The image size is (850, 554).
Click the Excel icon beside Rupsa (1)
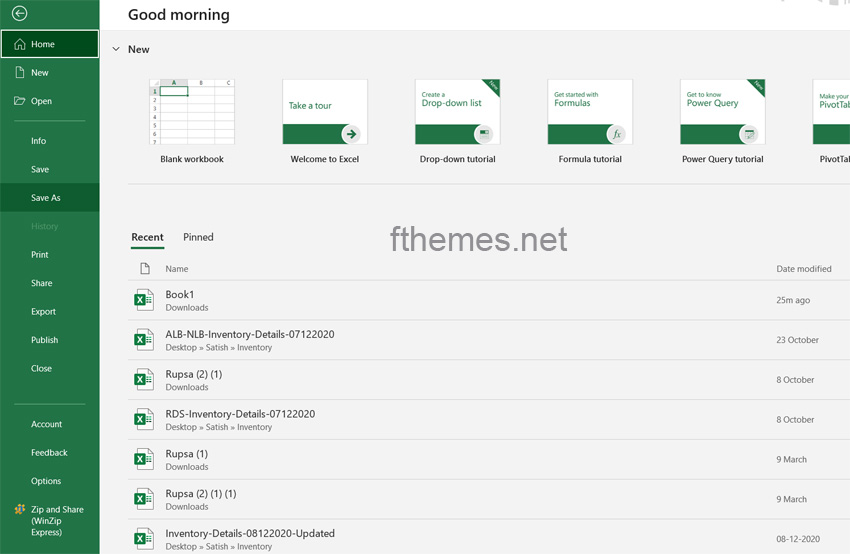pyautogui.click(x=144, y=459)
